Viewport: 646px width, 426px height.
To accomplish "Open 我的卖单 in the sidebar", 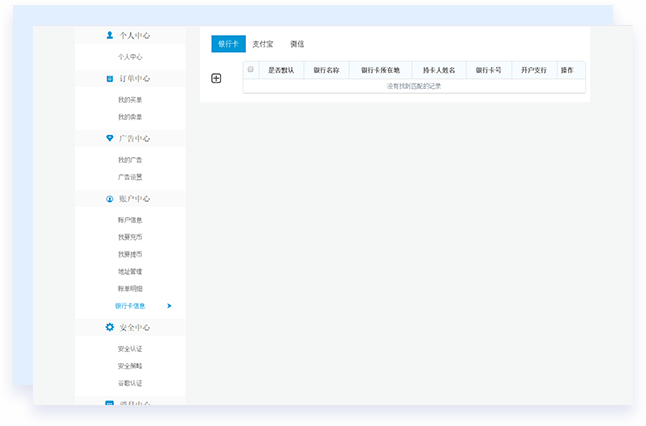I will pos(130,117).
